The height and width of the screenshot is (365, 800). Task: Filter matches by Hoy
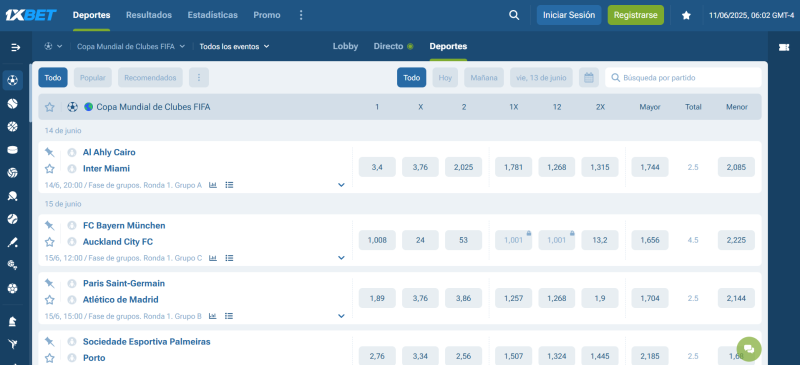click(x=445, y=78)
